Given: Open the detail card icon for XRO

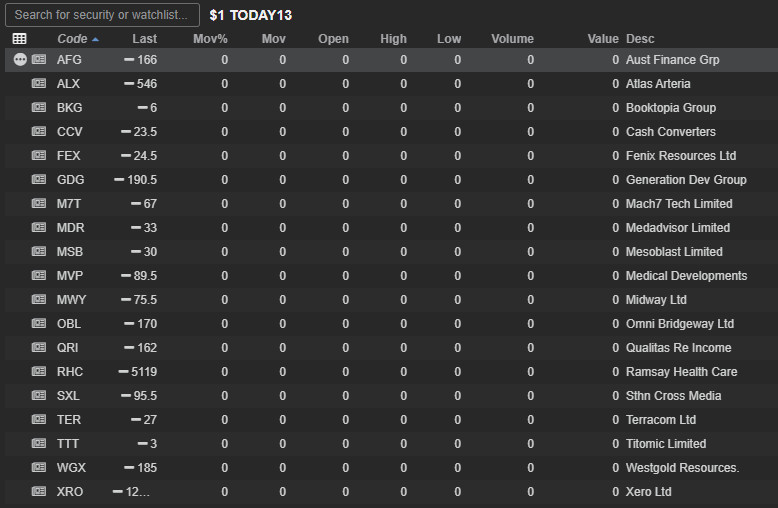Looking at the screenshot, I should tap(39, 491).
